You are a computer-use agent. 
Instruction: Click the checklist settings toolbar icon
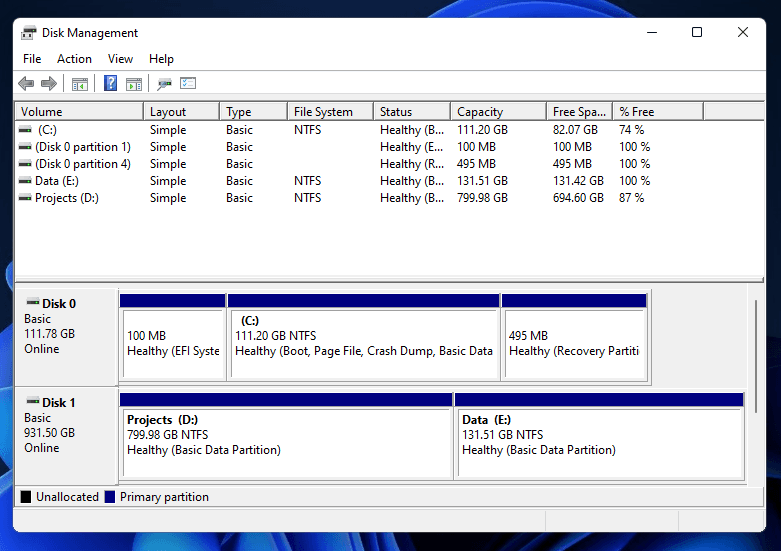tap(188, 84)
